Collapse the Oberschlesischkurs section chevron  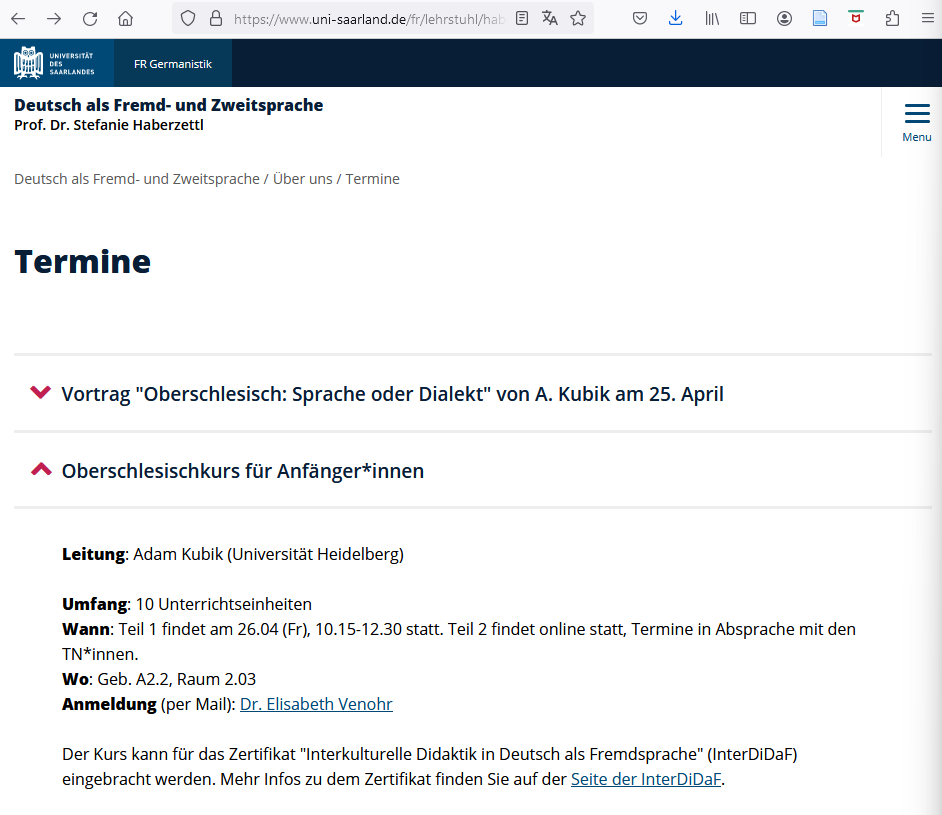(41, 469)
